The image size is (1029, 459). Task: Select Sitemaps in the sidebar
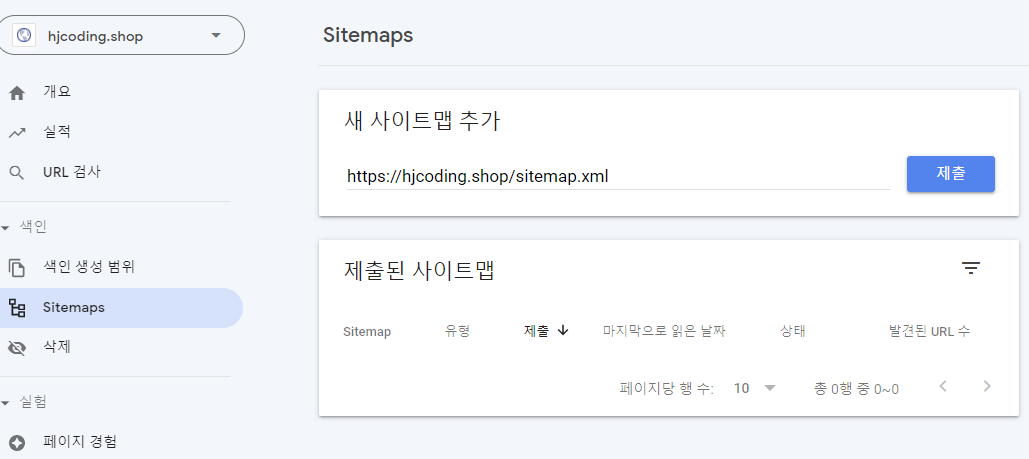121,307
